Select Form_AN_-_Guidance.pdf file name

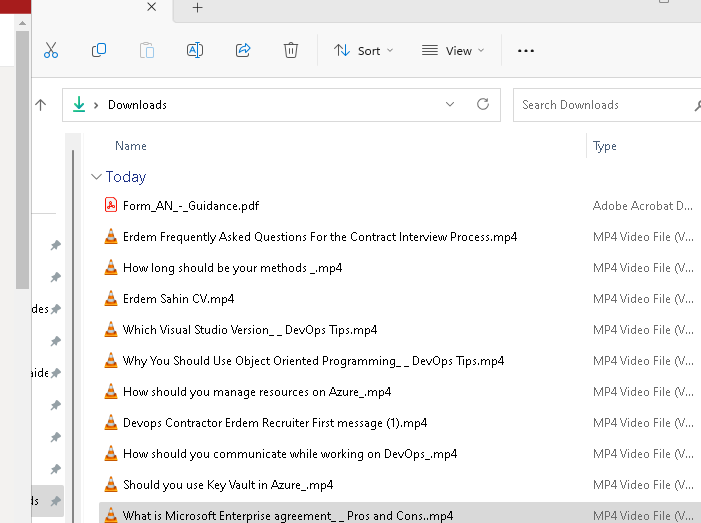point(191,206)
